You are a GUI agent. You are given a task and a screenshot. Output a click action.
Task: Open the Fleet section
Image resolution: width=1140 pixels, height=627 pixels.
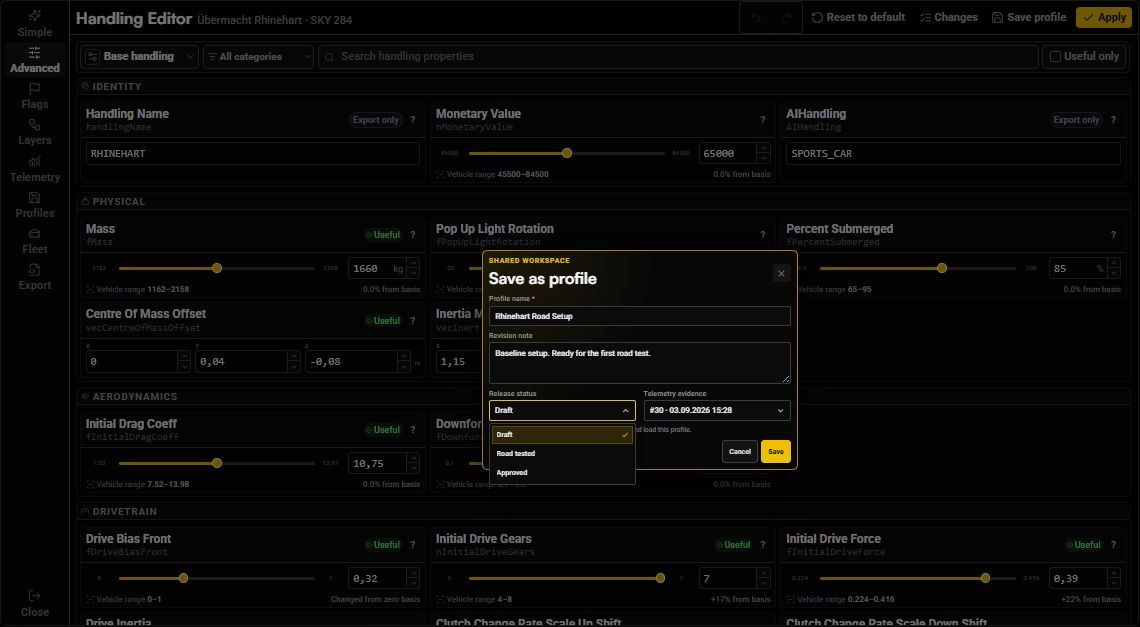(35, 241)
